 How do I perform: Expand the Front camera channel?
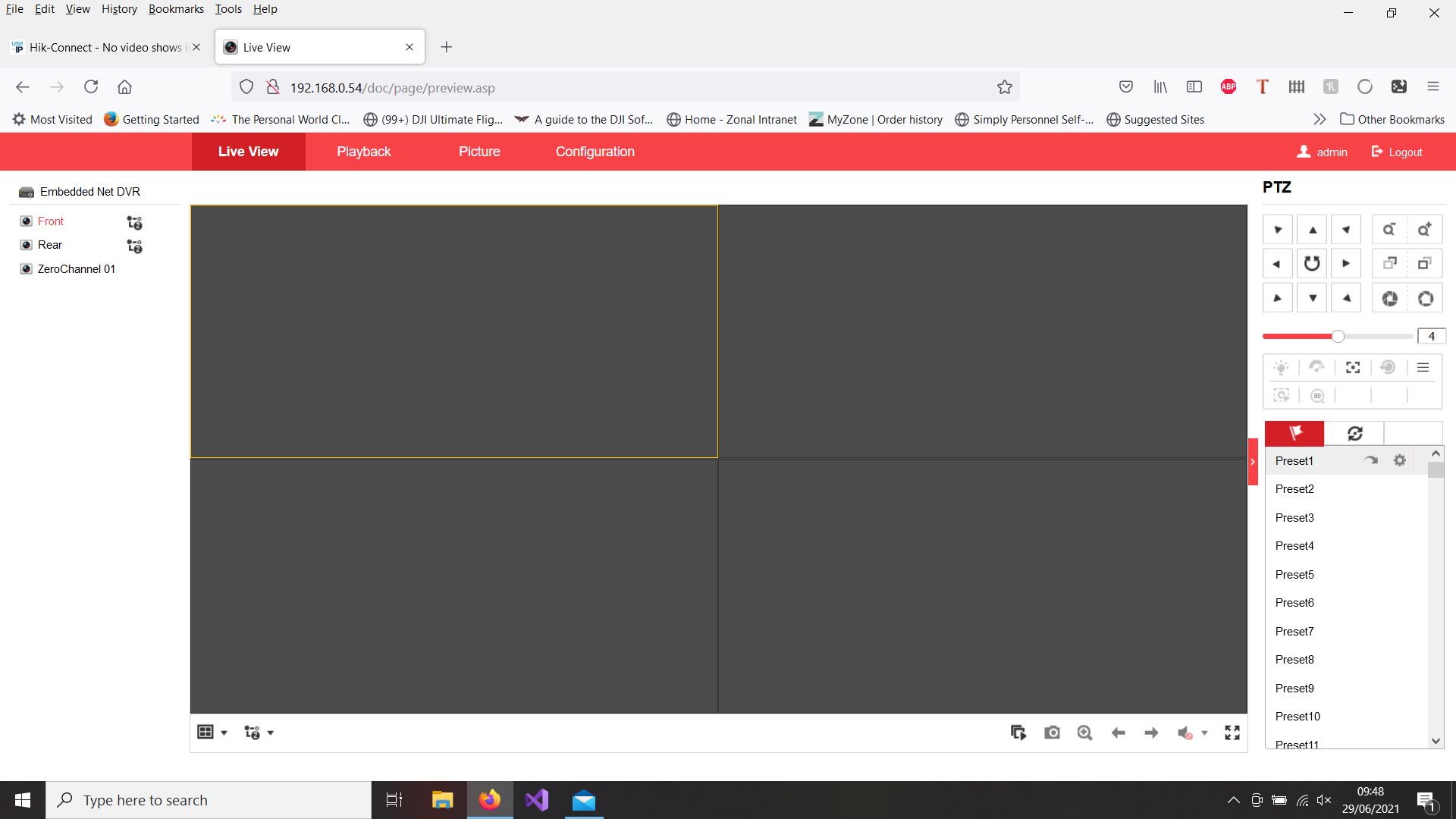point(133,222)
